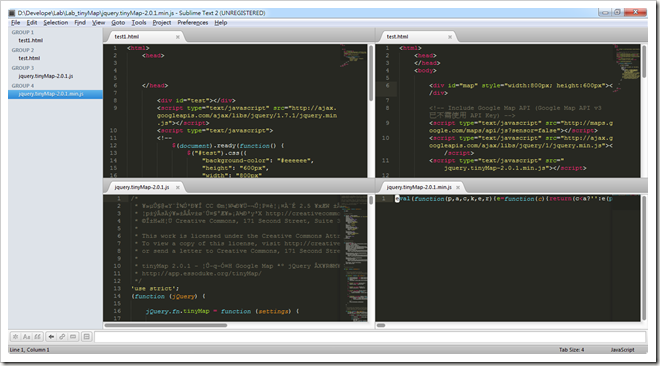
Task: Click GROUP 2 heading in sidebar
Action: [23, 50]
